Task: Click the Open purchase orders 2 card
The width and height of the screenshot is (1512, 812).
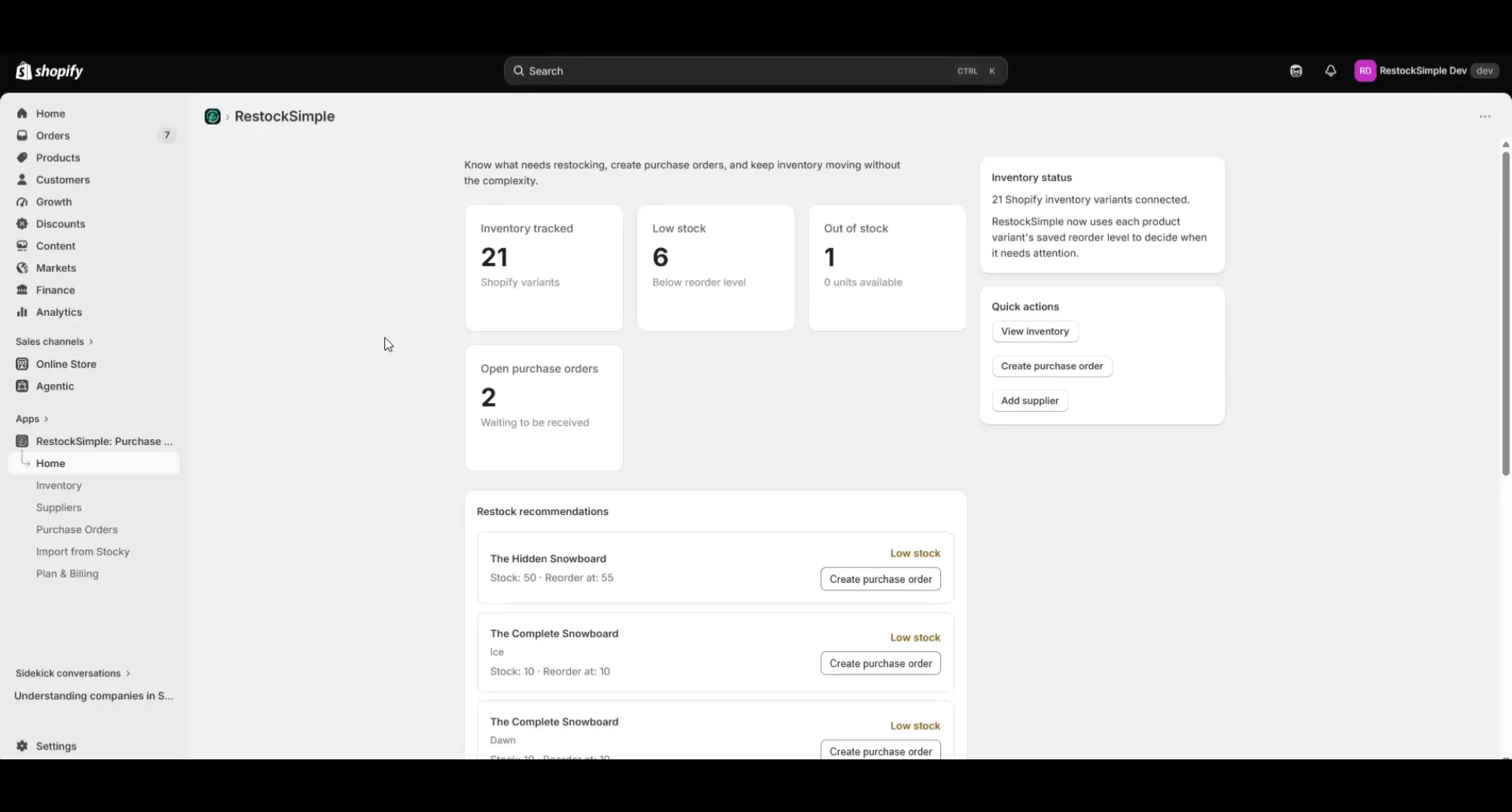Action: pyautogui.click(x=544, y=408)
